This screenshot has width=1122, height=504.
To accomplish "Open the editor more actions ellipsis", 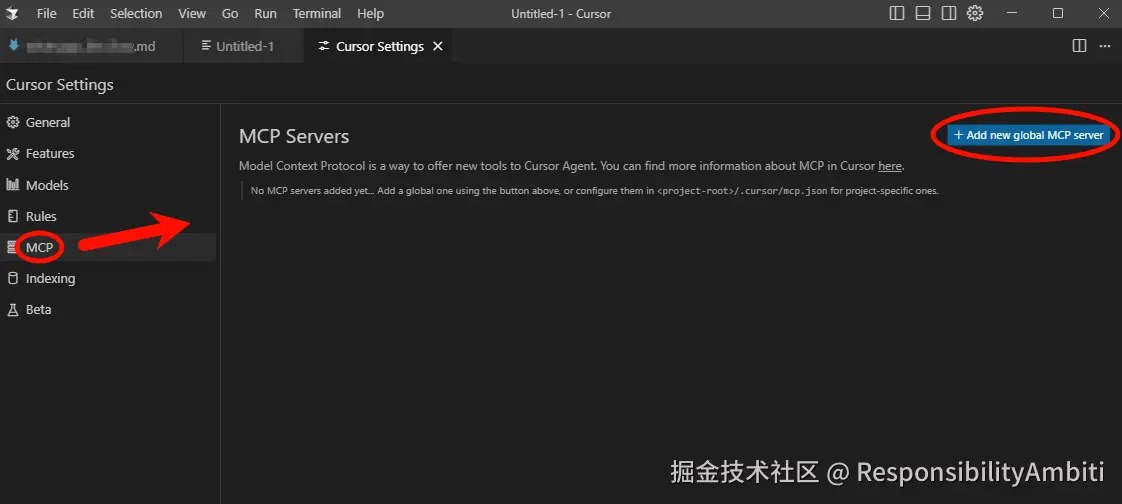I will pyautogui.click(x=1104, y=46).
